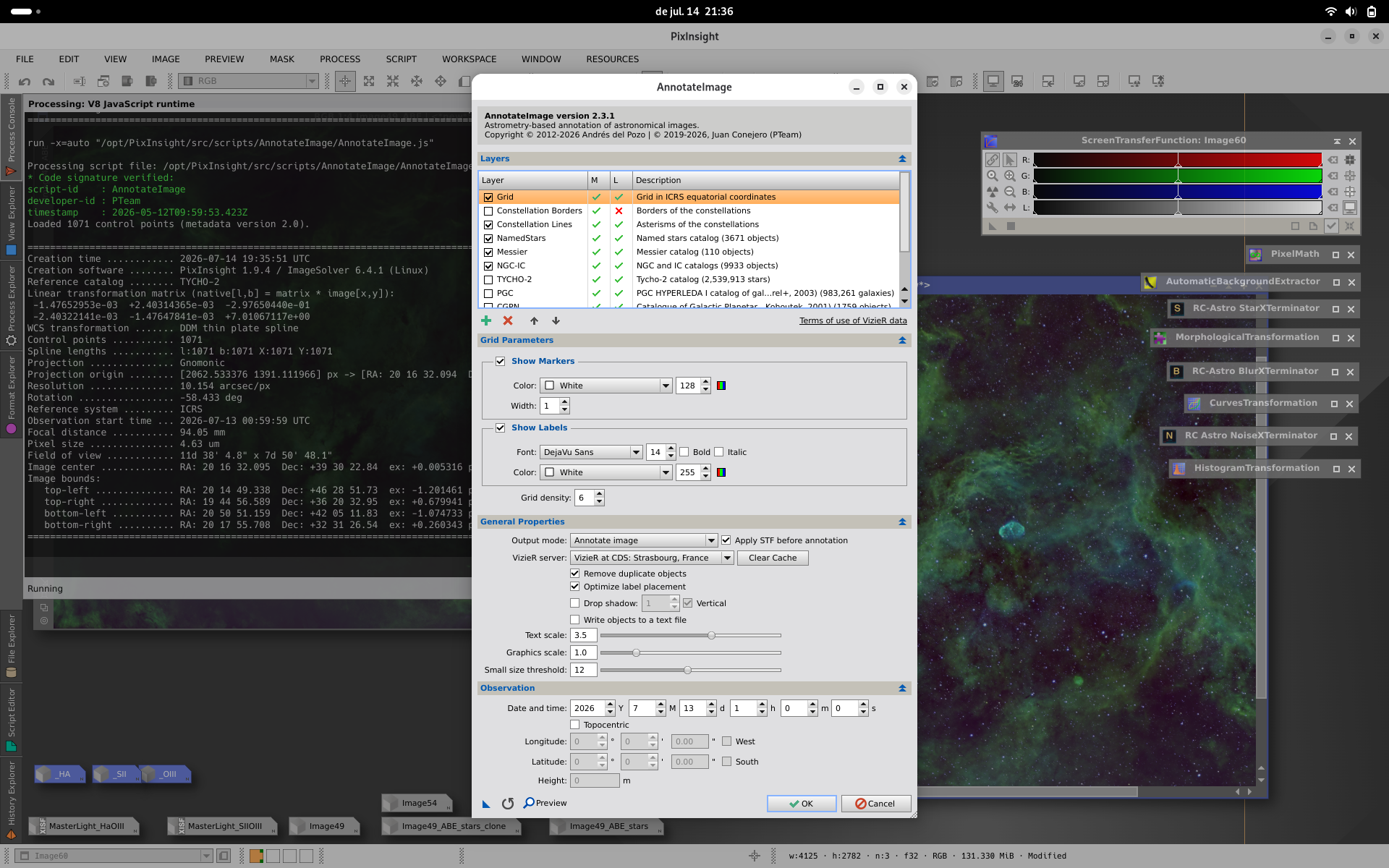Add a new layer with green plus icon
The image size is (1389, 868).
coord(486,320)
